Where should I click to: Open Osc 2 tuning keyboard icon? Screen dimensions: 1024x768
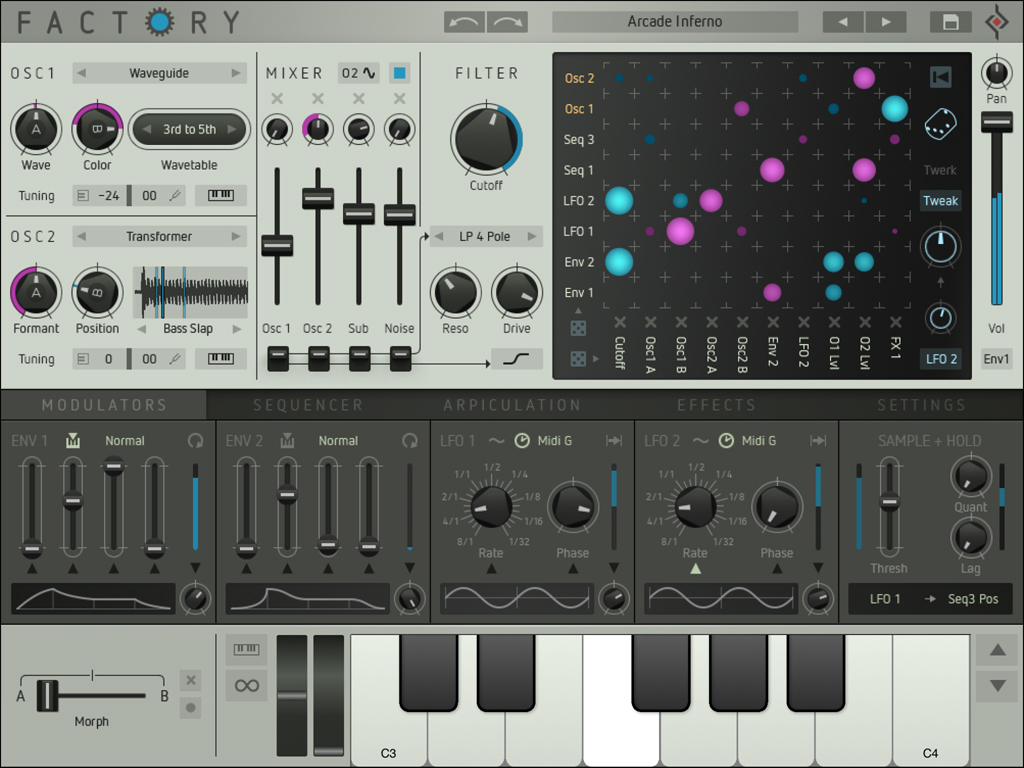[x=221, y=359]
